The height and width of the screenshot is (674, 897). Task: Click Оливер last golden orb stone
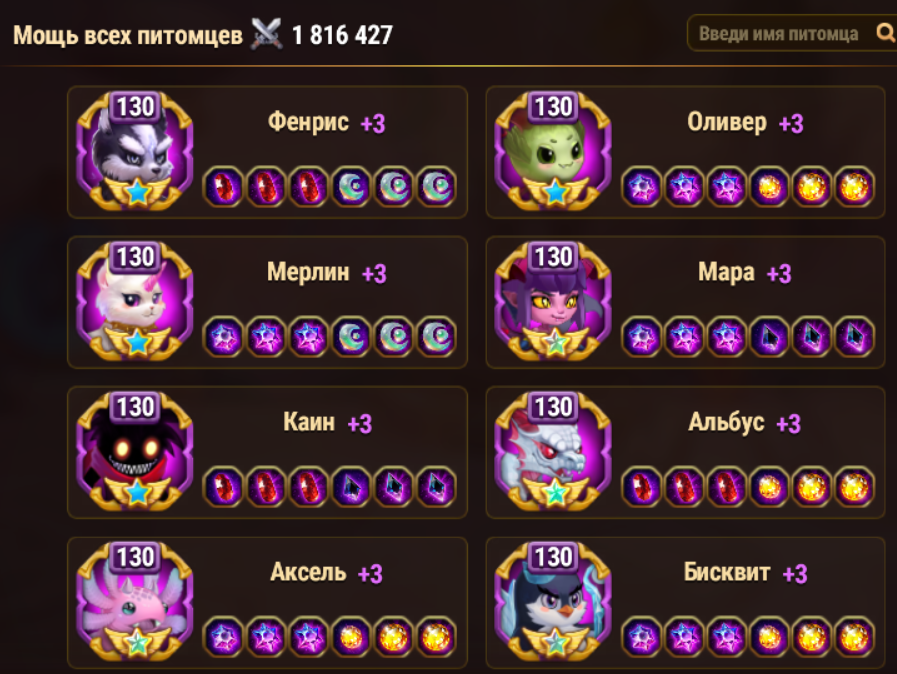pos(854,187)
